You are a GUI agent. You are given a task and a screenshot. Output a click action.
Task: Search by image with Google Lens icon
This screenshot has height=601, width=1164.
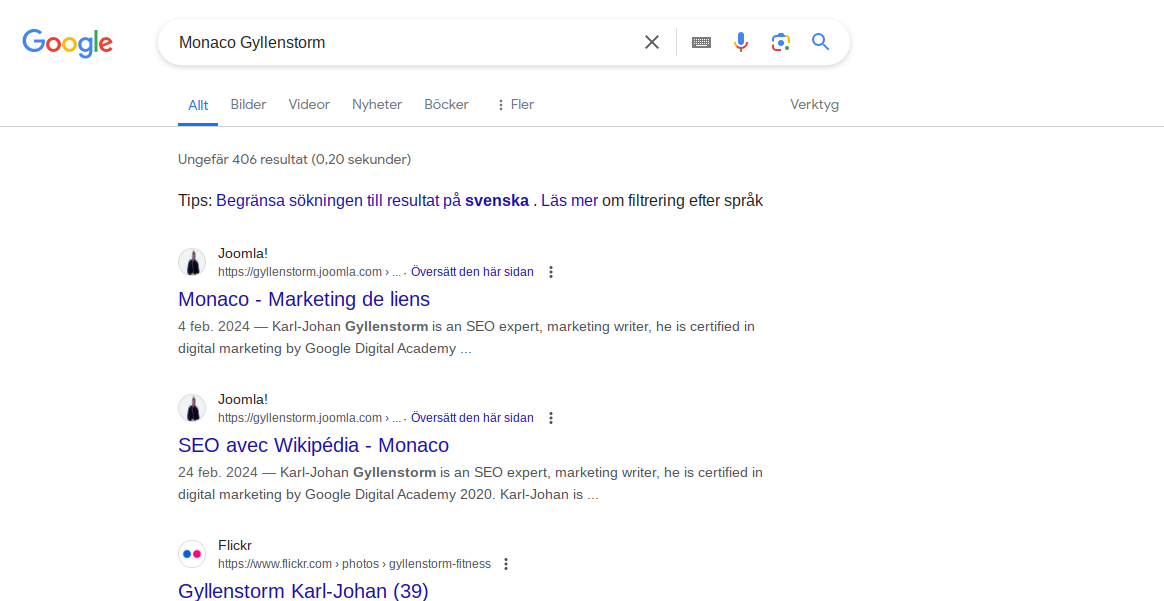coord(780,42)
